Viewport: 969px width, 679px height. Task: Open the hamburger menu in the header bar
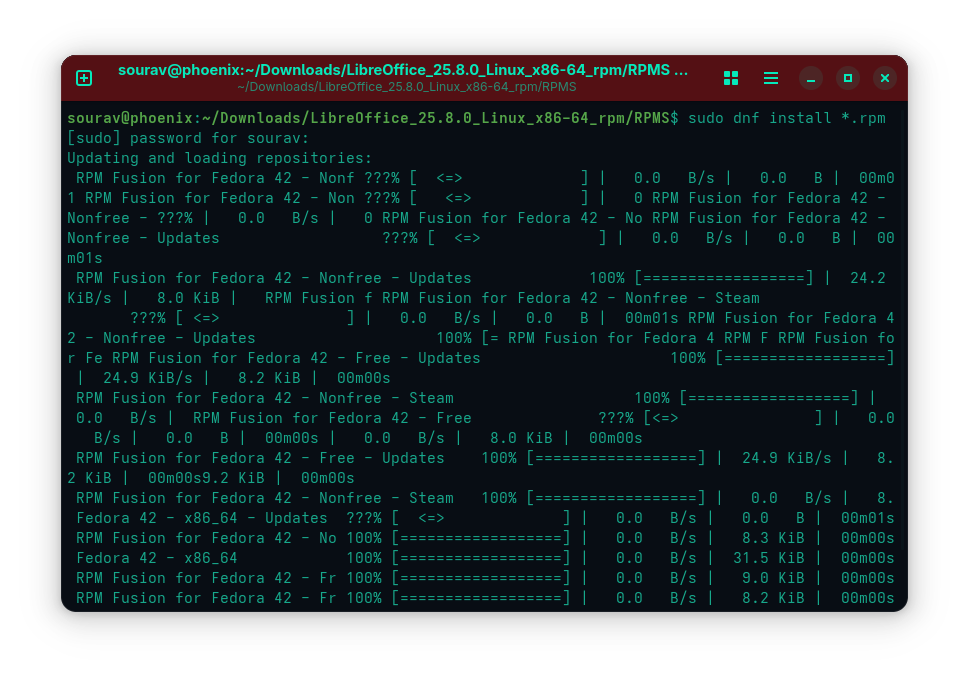(x=770, y=77)
